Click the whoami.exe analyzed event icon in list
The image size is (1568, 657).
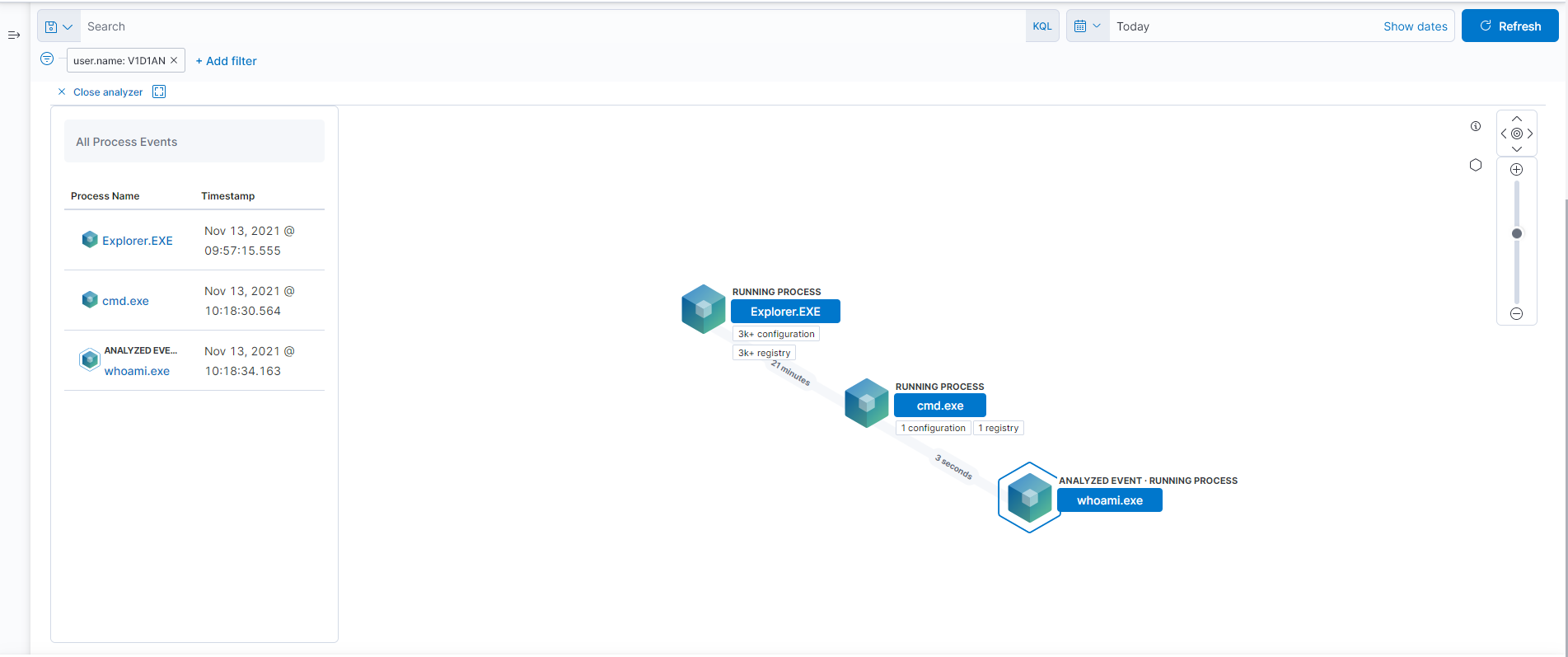click(x=90, y=360)
